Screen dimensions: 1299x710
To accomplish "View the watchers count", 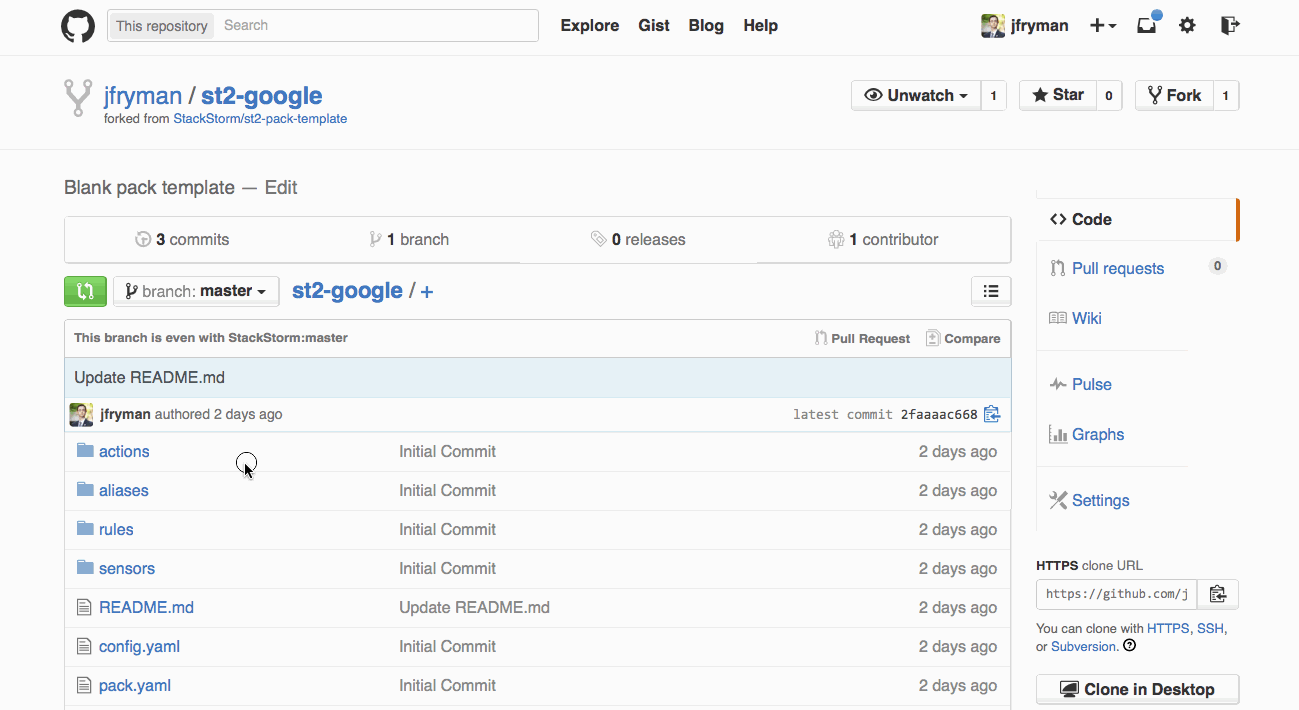I will click(993, 95).
